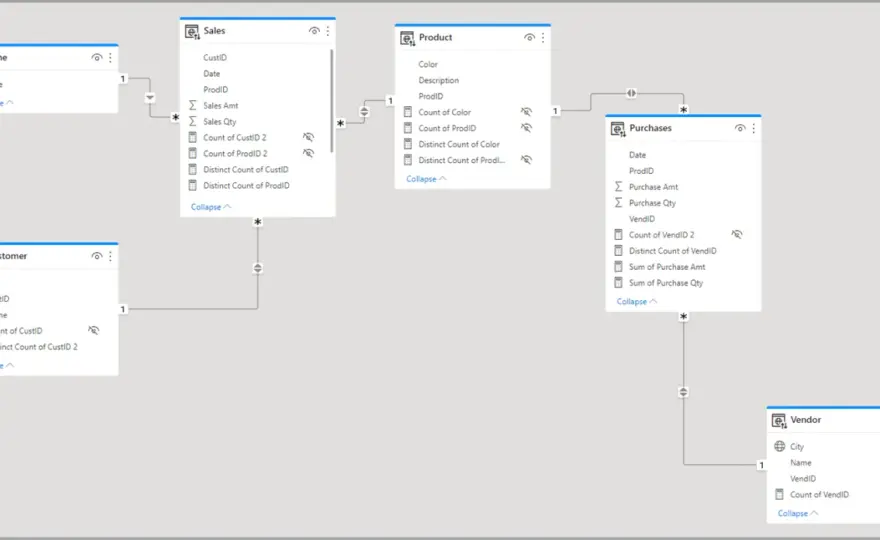Click measure icon of Distinct Count of ProdID

pyautogui.click(x=192, y=185)
